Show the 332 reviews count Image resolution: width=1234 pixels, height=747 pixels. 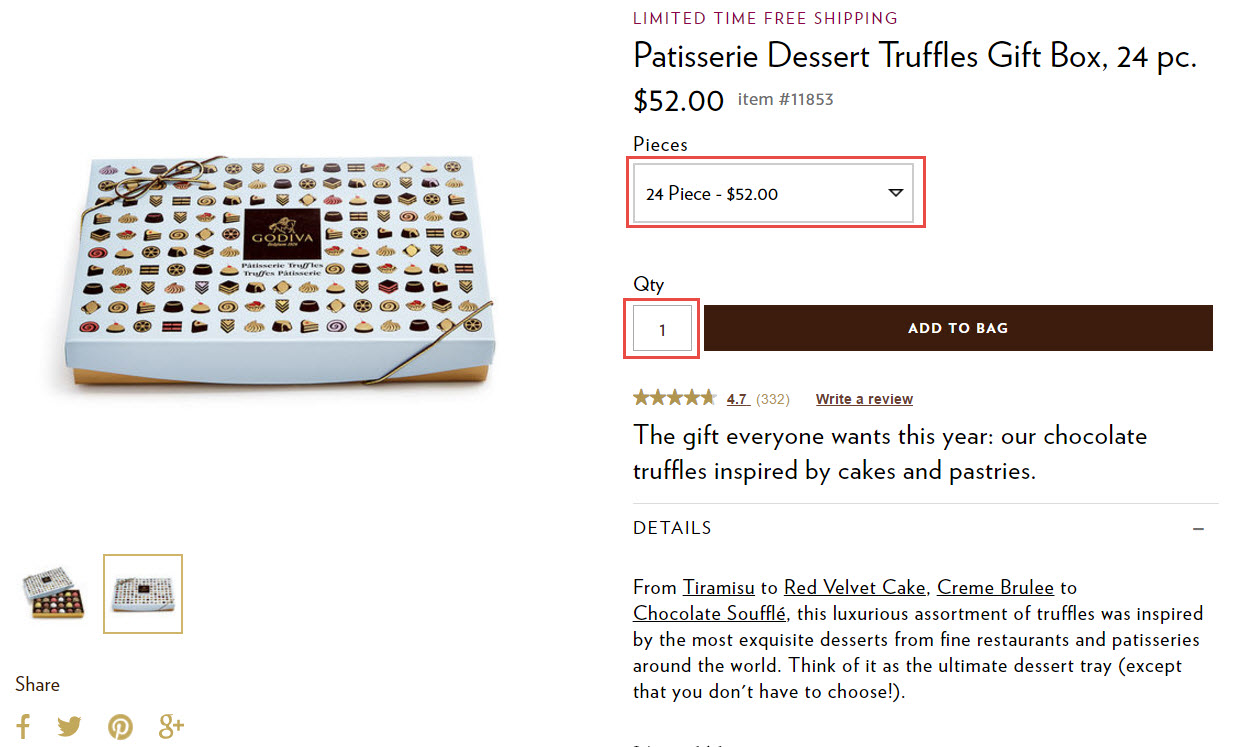(x=772, y=399)
